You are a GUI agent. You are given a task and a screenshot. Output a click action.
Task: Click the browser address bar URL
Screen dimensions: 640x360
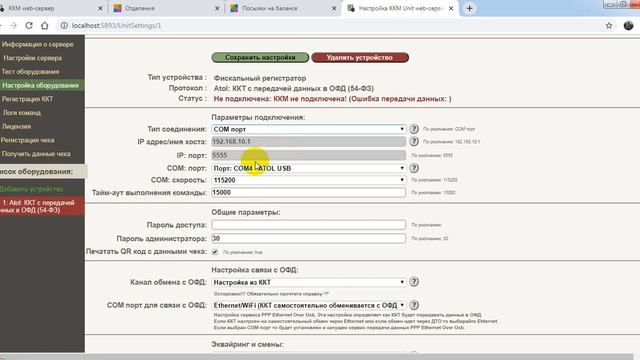tap(116, 26)
